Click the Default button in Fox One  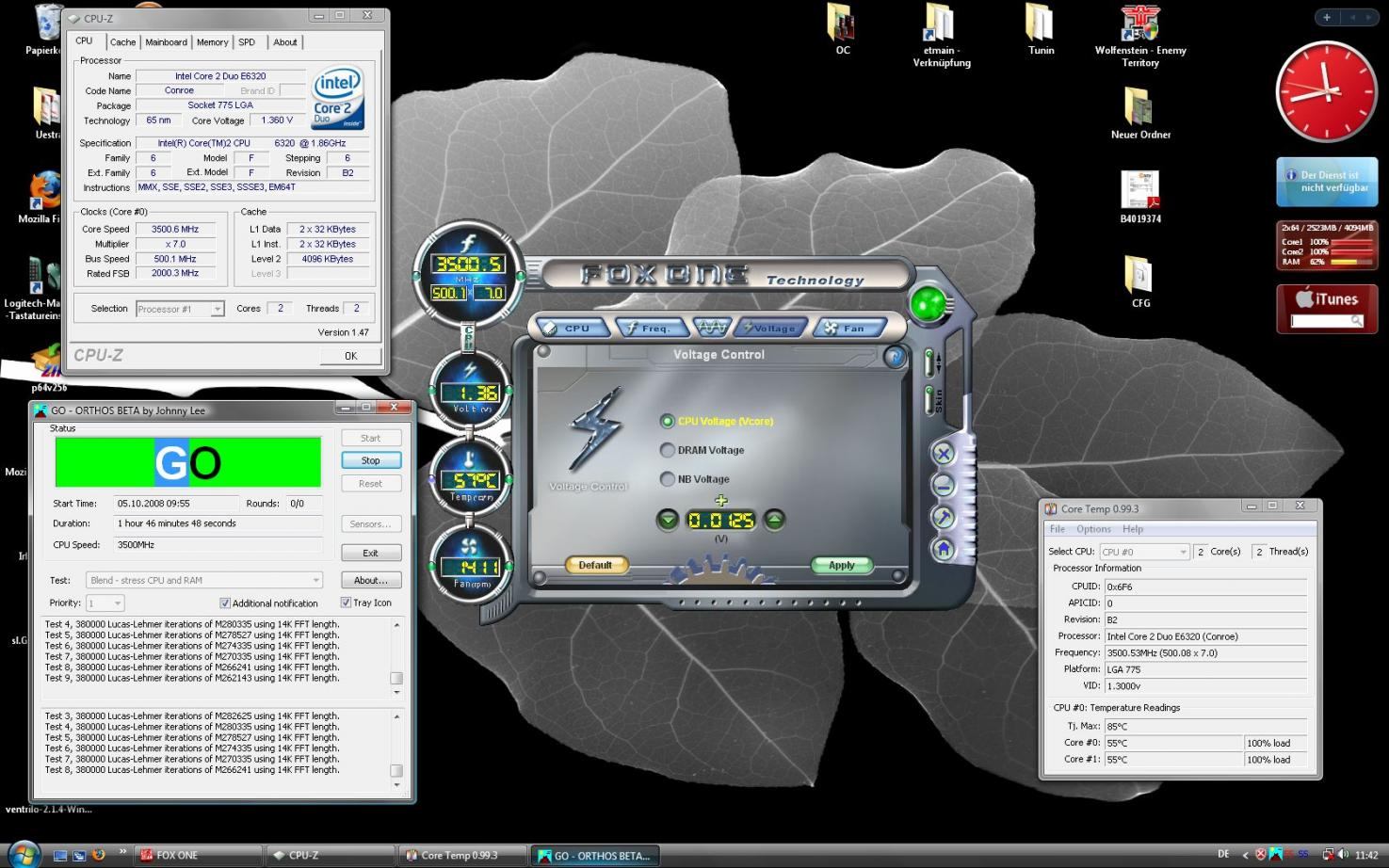coord(595,565)
